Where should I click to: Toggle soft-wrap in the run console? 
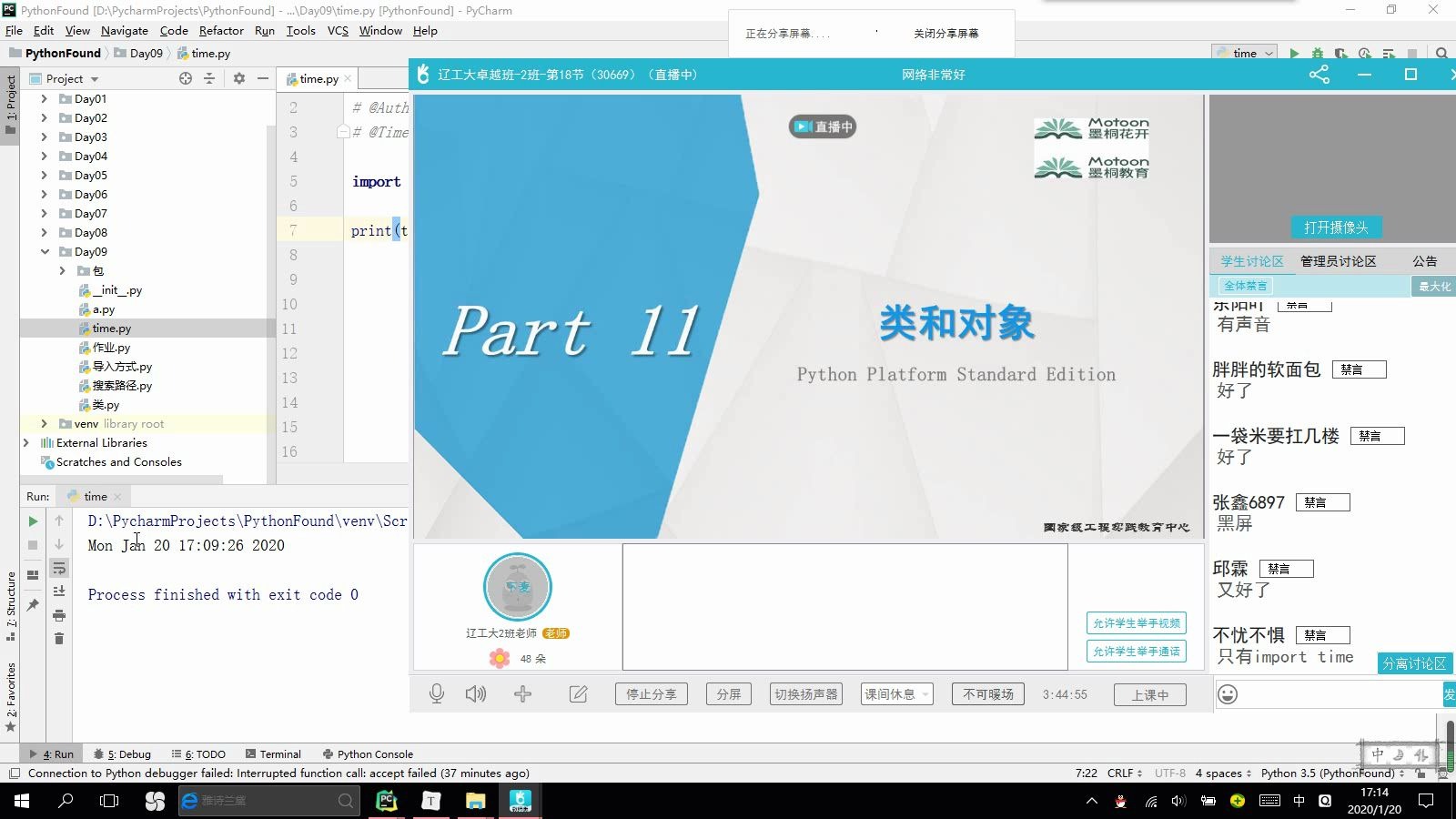click(x=59, y=568)
